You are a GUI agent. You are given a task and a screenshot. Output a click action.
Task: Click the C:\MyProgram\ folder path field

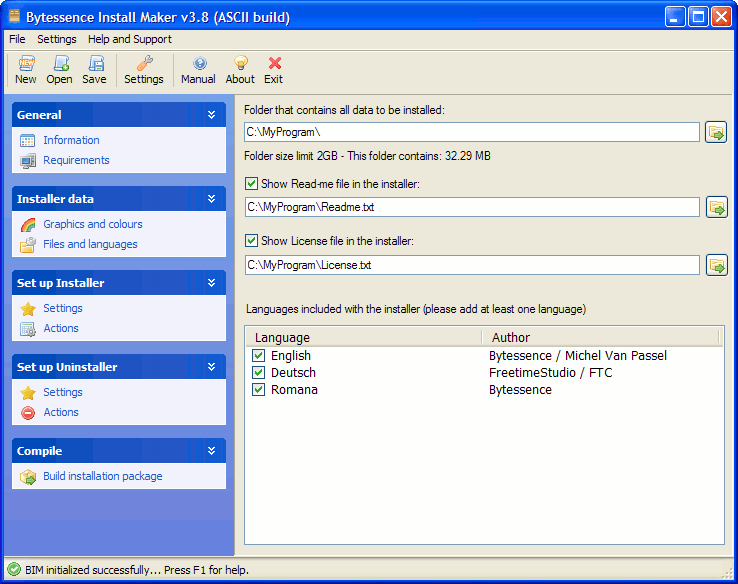[472, 132]
